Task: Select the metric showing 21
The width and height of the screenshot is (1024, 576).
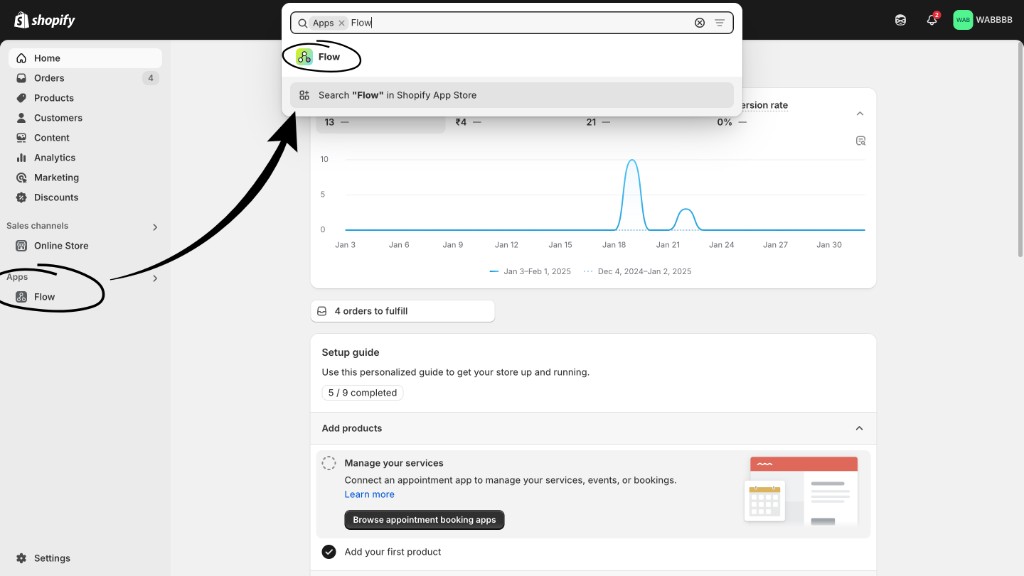Action: coord(598,122)
